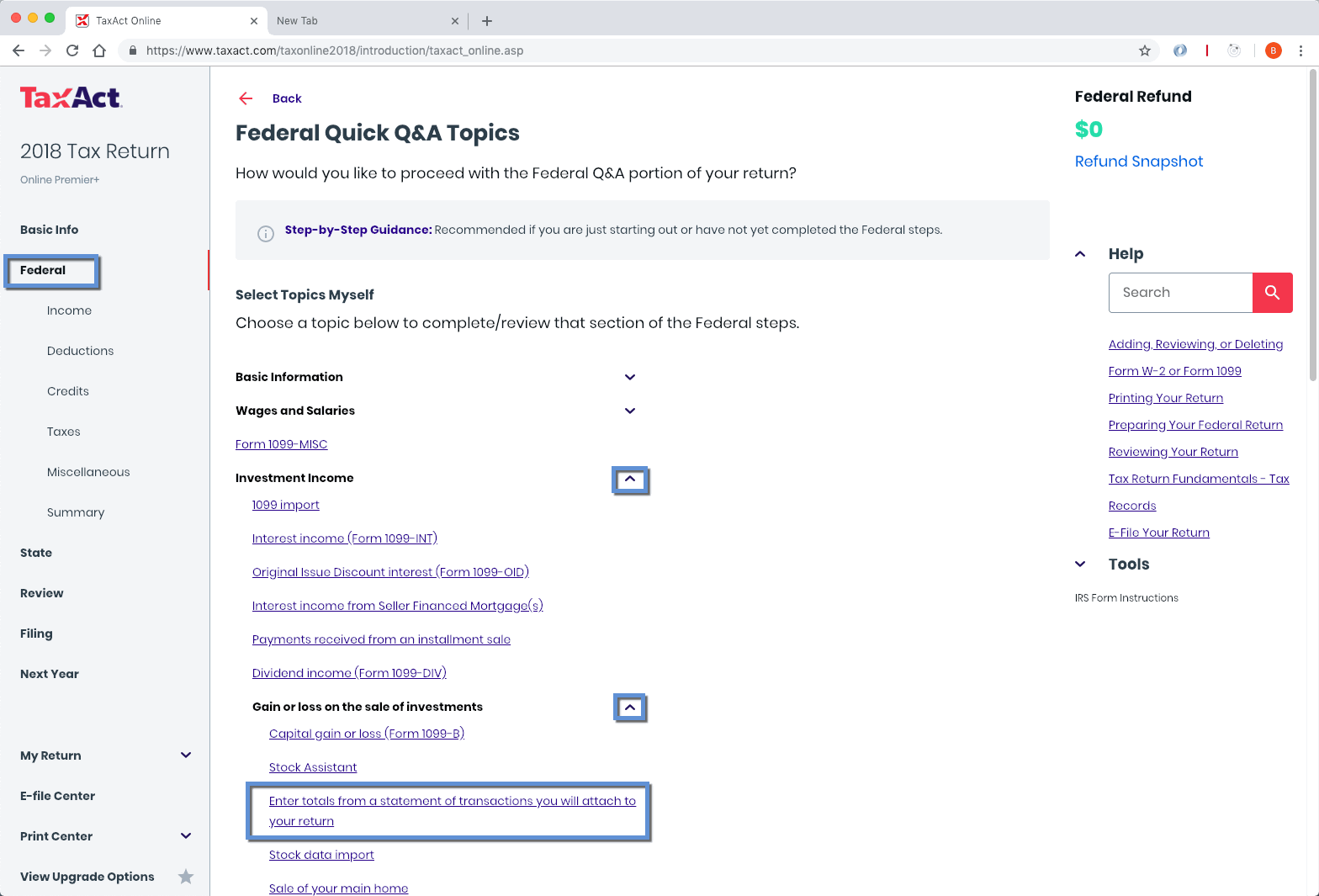
Task: Open Filing in the sidebar
Action: (x=36, y=634)
